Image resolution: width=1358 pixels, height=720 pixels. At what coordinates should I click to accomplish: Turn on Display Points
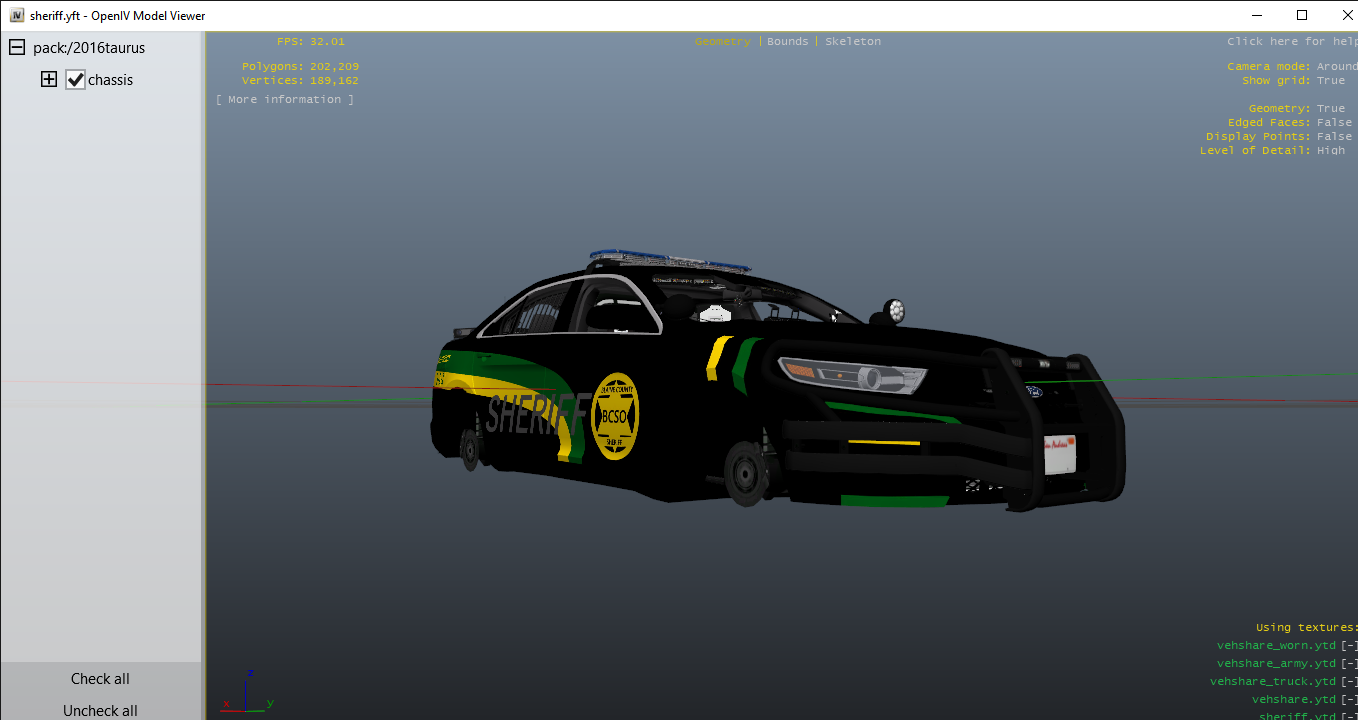[x=1333, y=137]
